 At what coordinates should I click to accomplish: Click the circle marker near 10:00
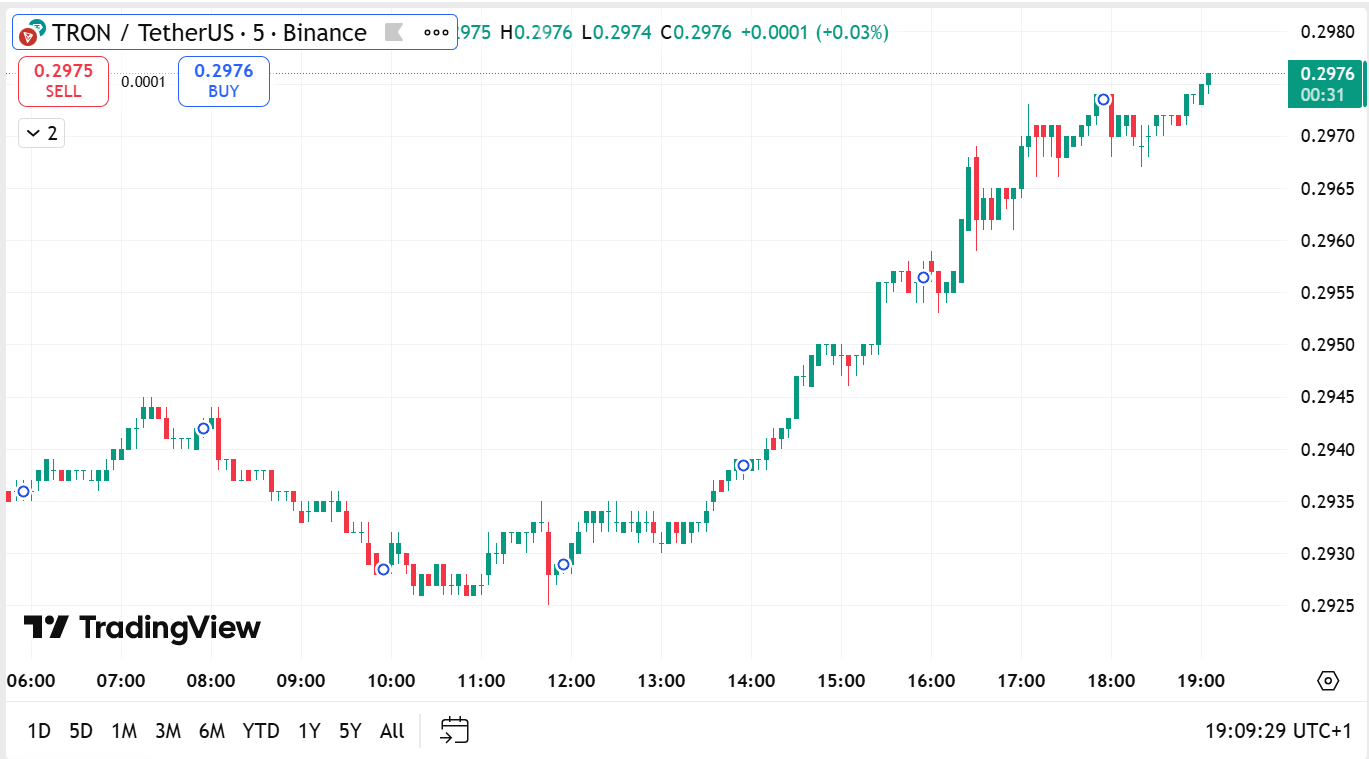tap(383, 569)
